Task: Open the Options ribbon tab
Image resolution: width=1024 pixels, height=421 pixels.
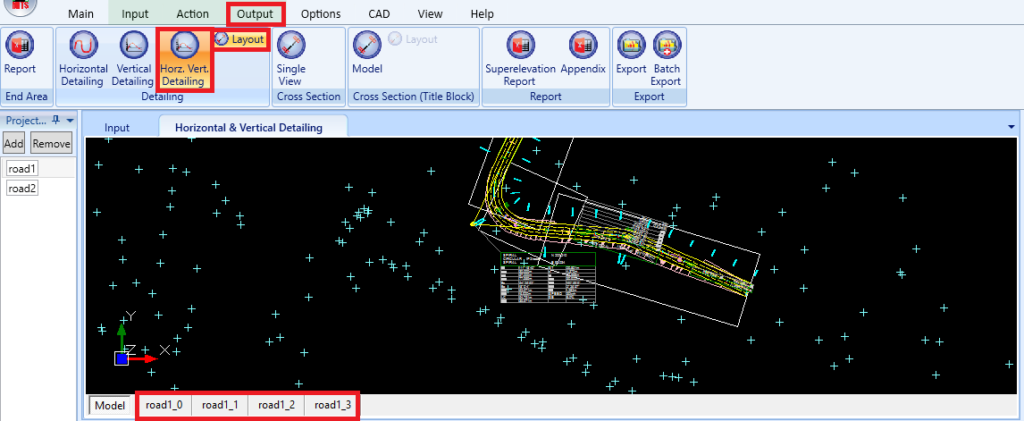Action: pos(321,14)
